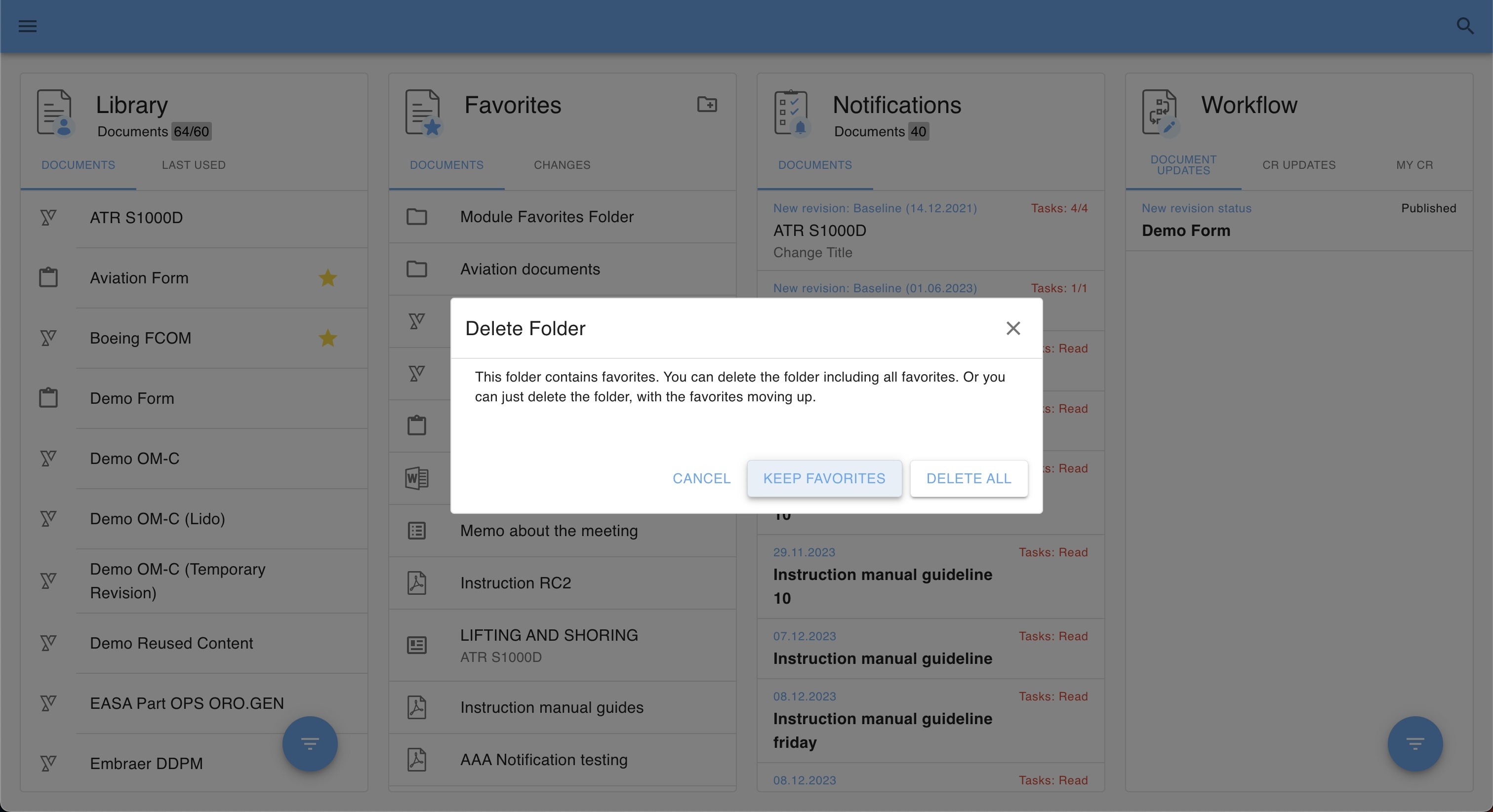This screenshot has width=1493, height=812.
Task: Click the Library filter floating button
Action: point(310,744)
